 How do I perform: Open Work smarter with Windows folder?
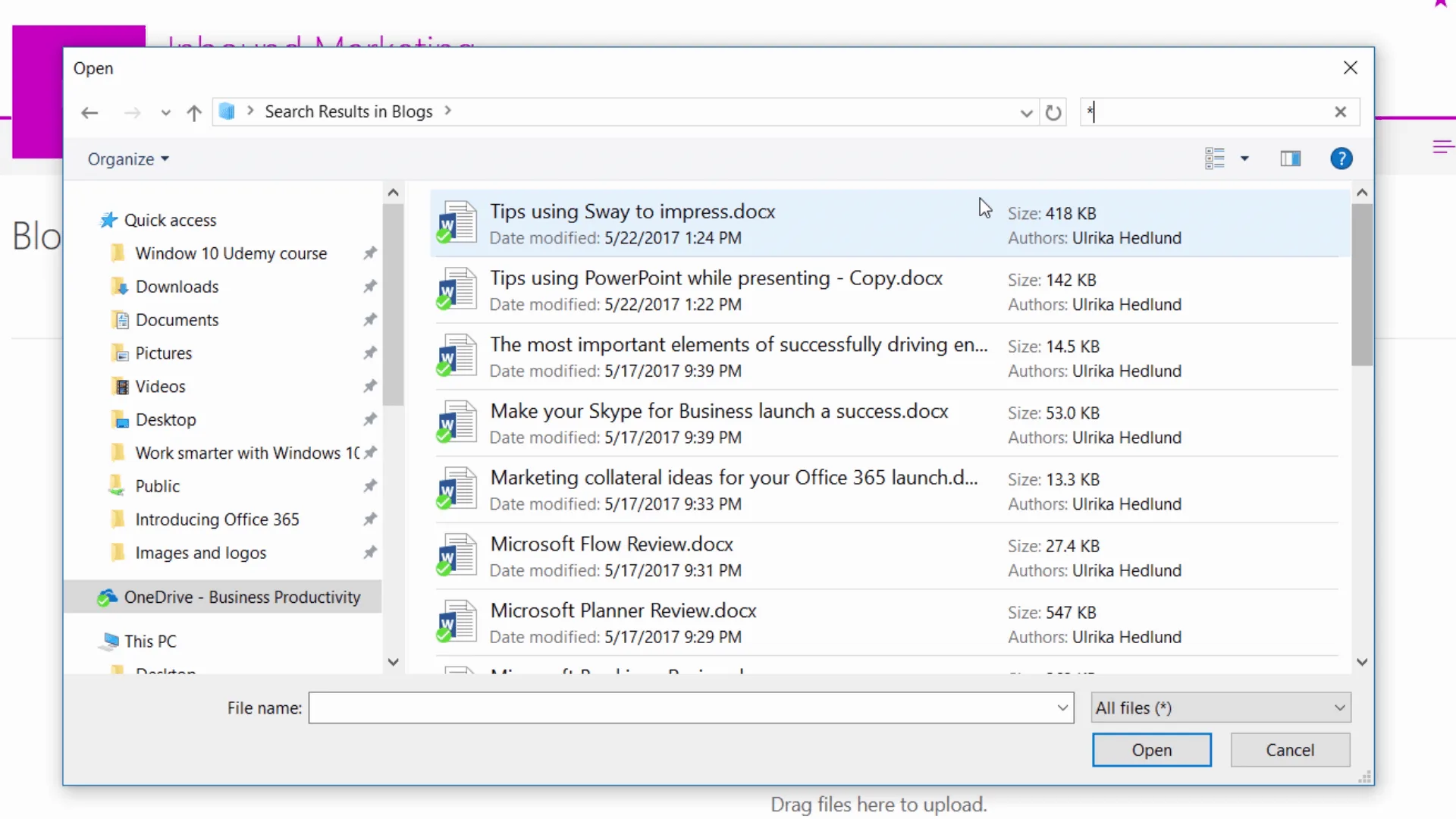coord(247,453)
